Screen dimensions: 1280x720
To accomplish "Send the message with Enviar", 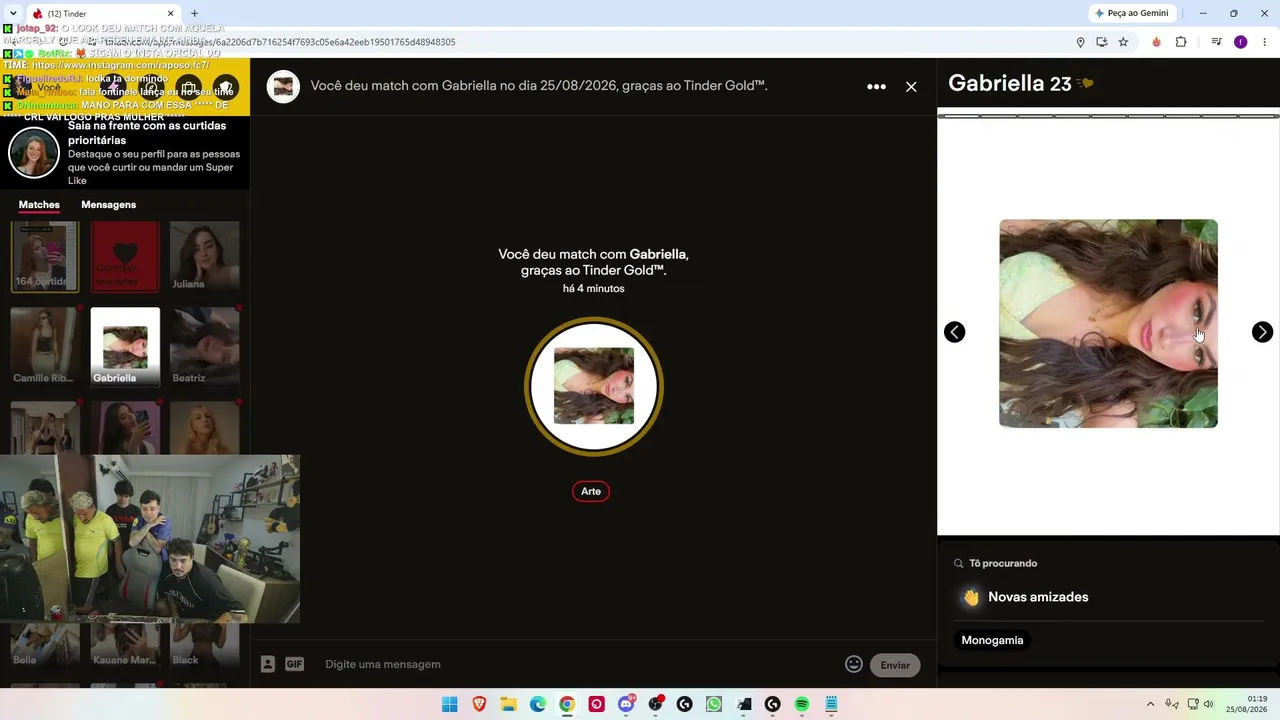I will pyautogui.click(x=895, y=665).
